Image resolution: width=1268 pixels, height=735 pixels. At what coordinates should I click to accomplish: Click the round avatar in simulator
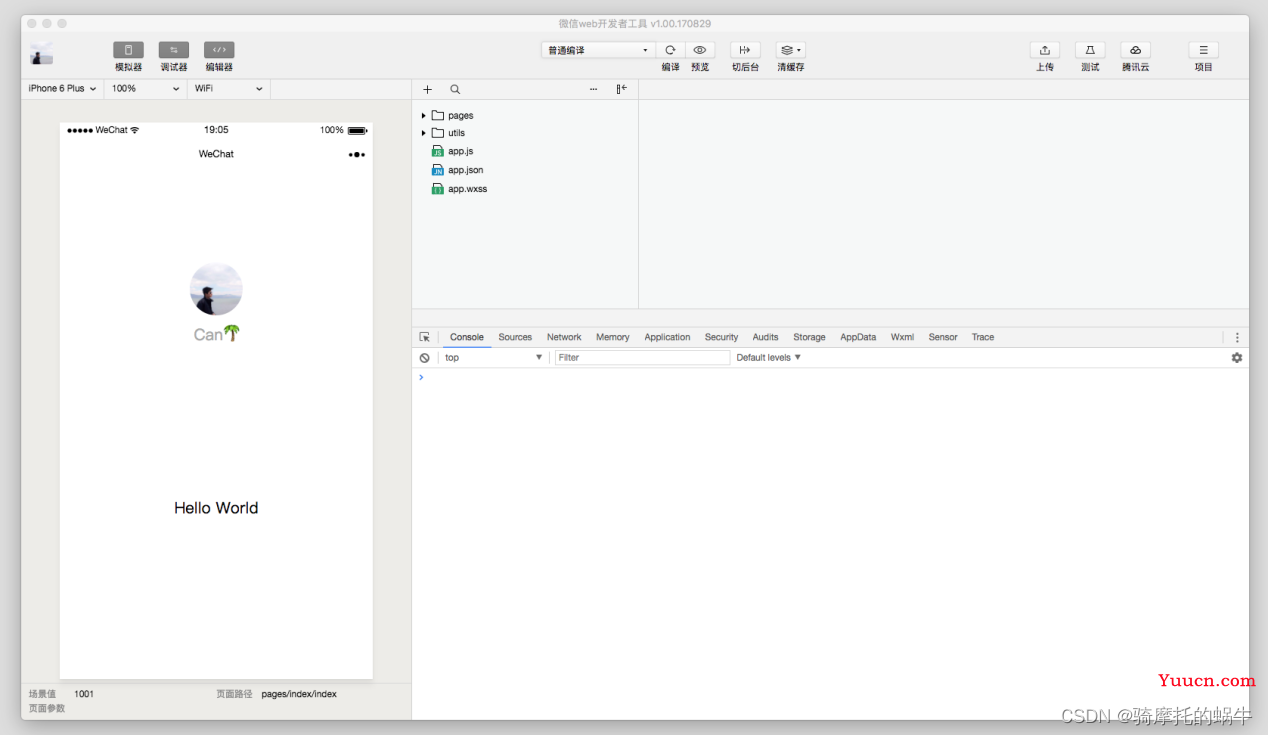click(x=216, y=290)
